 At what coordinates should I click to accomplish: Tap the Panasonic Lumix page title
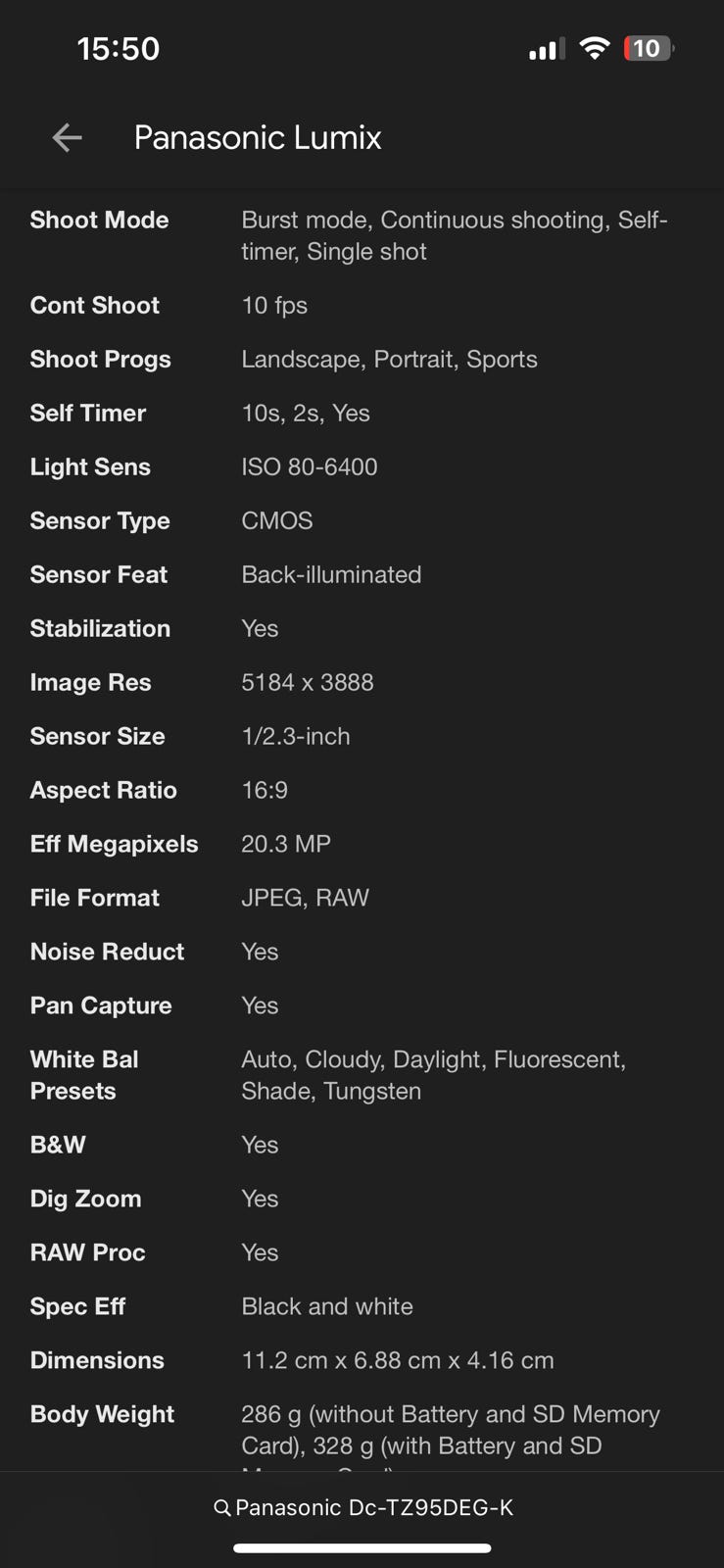coord(258,138)
